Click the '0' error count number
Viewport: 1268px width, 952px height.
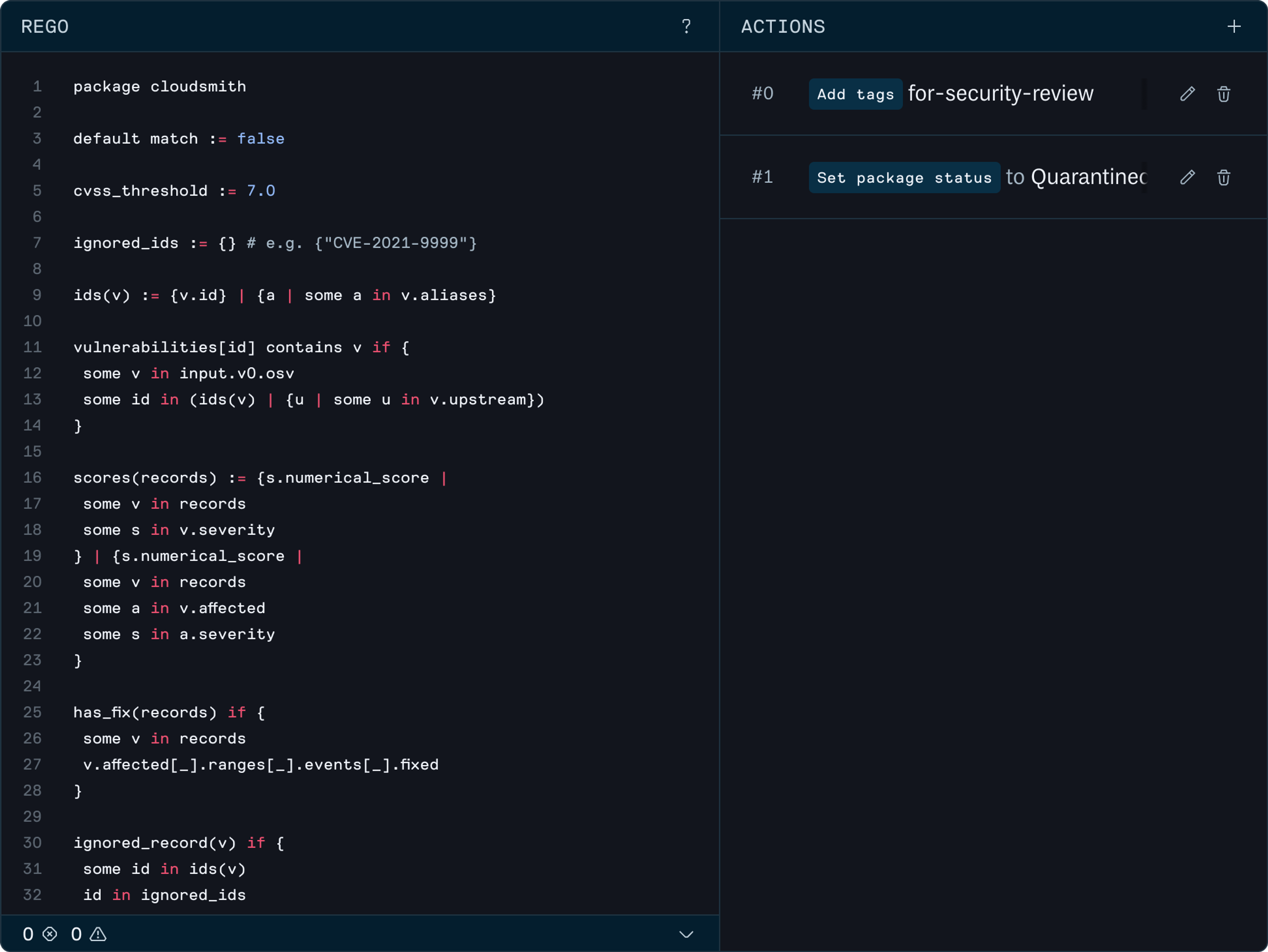(28, 934)
